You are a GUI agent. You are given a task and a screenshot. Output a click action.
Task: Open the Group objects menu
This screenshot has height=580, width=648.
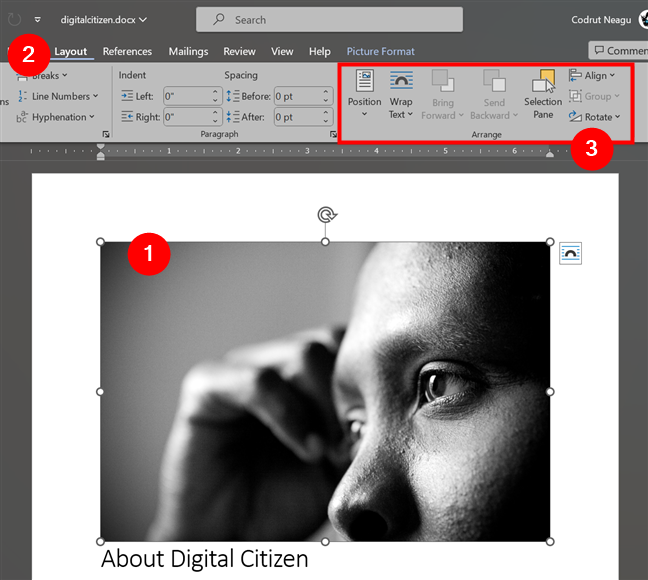(594, 96)
